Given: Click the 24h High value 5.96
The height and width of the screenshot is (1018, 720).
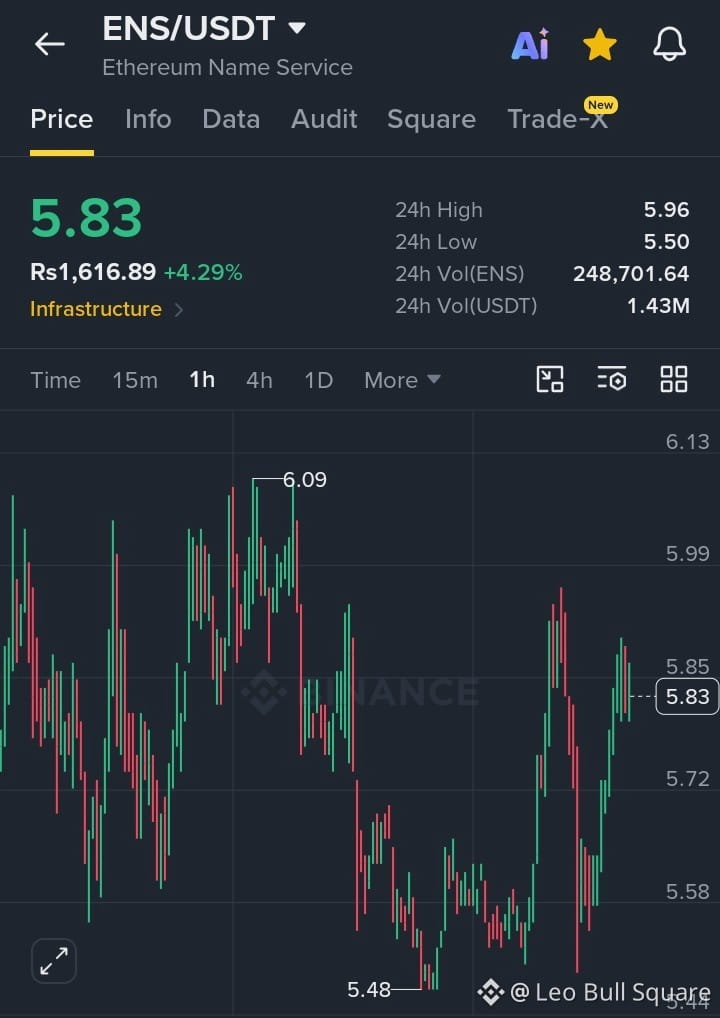Looking at the screenshot, I should tap(667, 210).
